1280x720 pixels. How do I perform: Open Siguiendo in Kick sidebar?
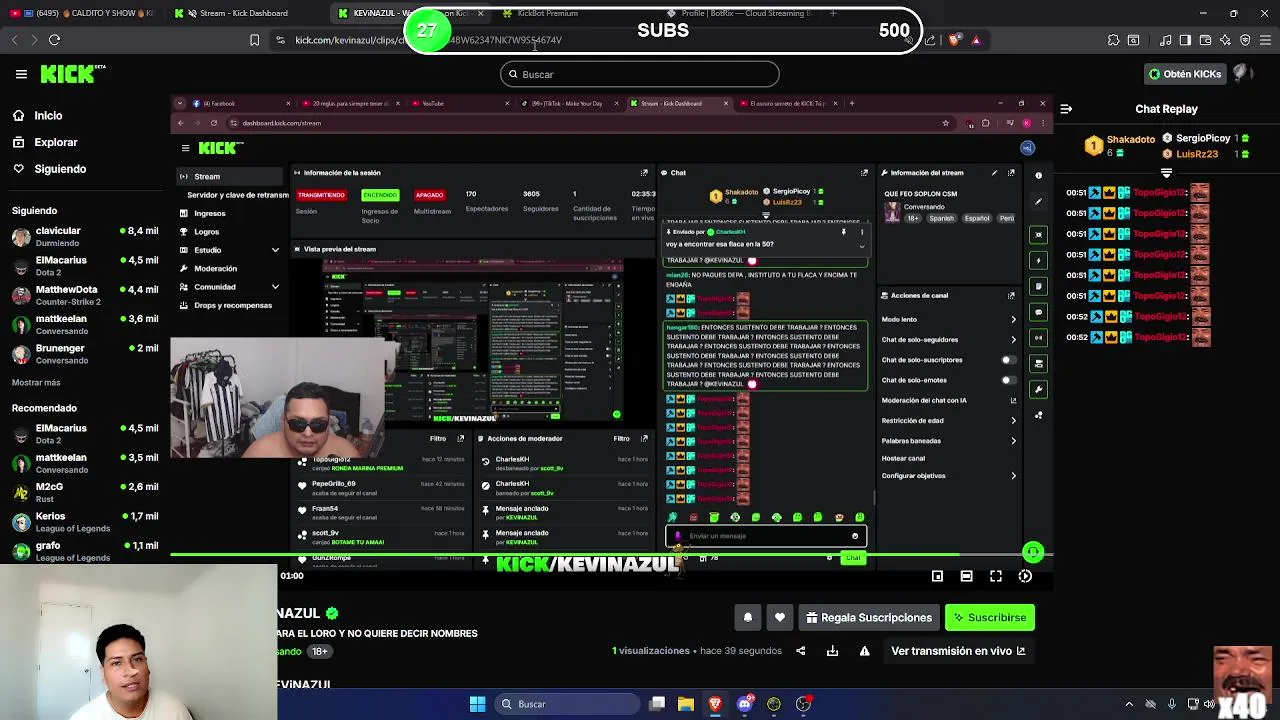click(49, 169)
